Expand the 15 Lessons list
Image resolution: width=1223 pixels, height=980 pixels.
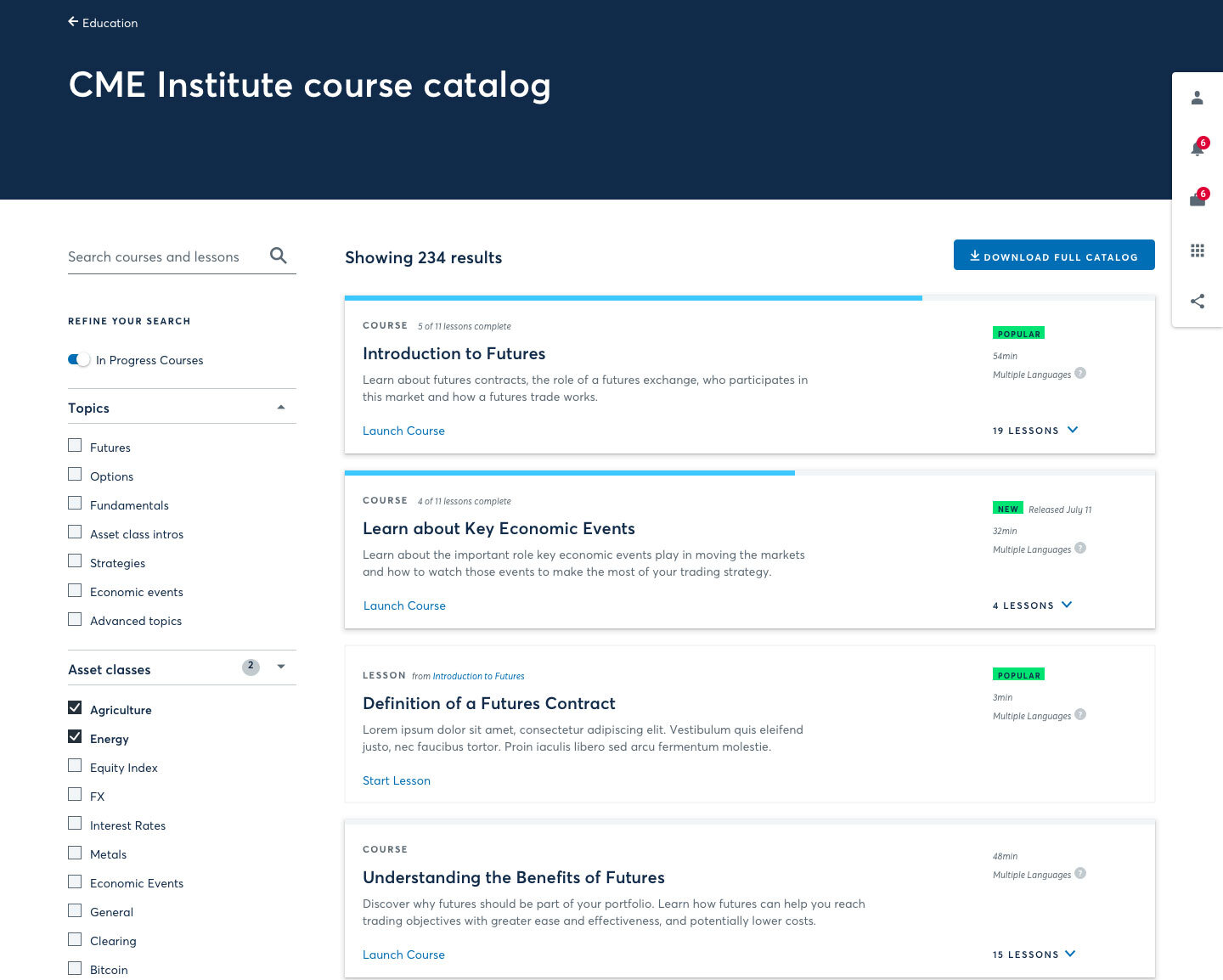pyautogui.click(x=1034, y=954)
